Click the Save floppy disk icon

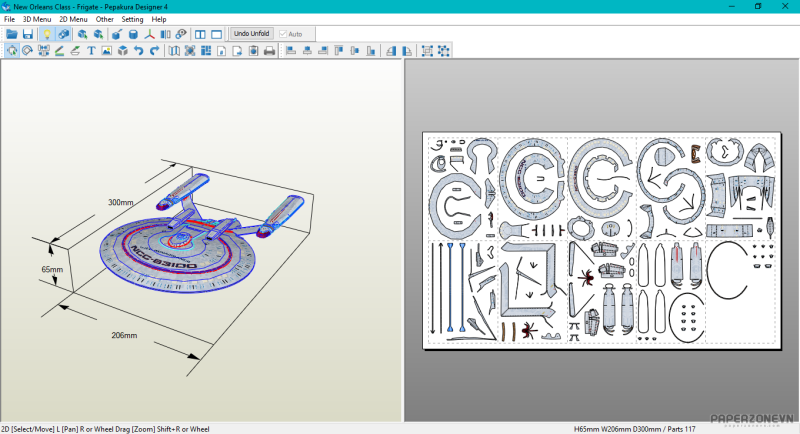pos(28,34)
